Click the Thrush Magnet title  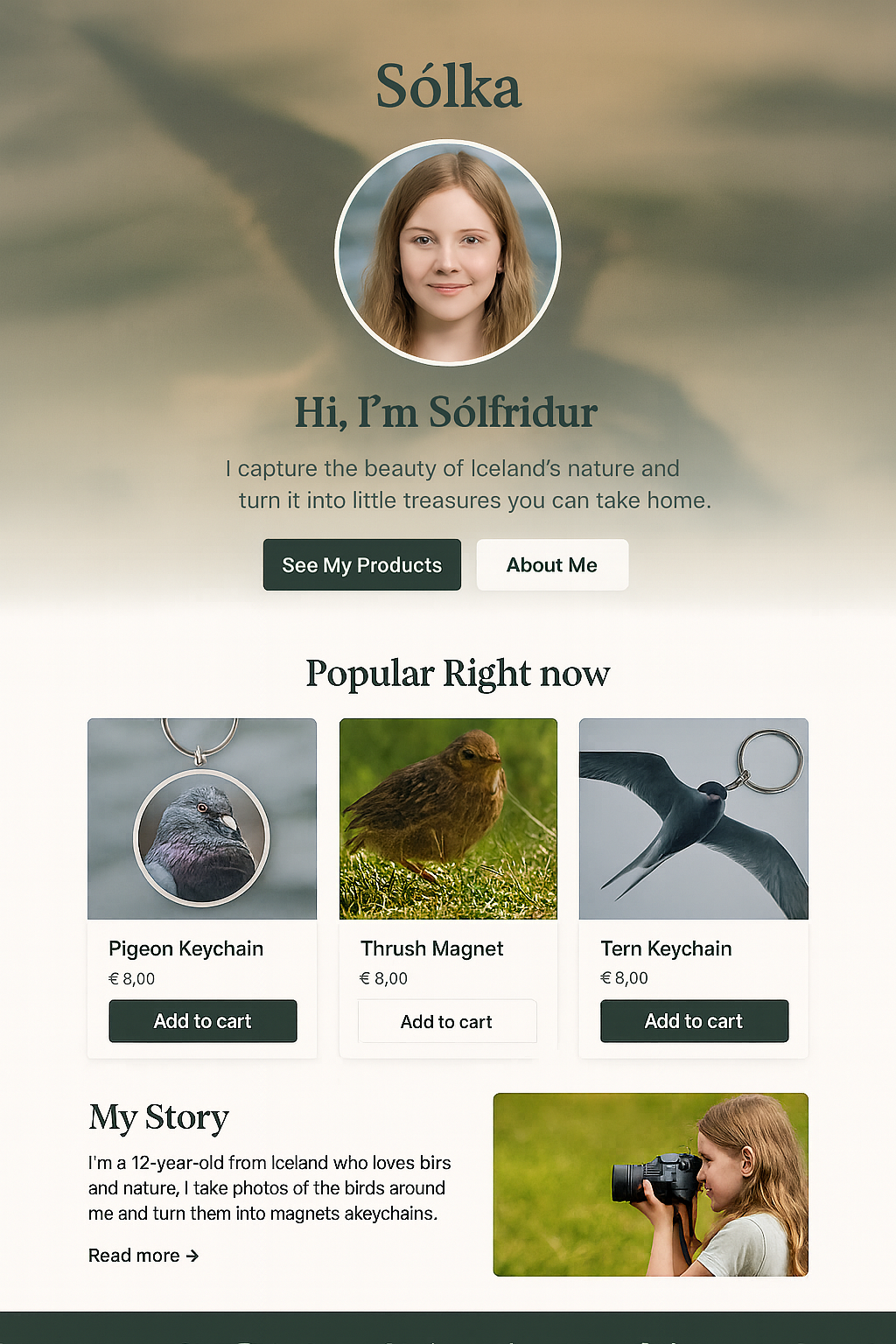(x=432, y=948)
